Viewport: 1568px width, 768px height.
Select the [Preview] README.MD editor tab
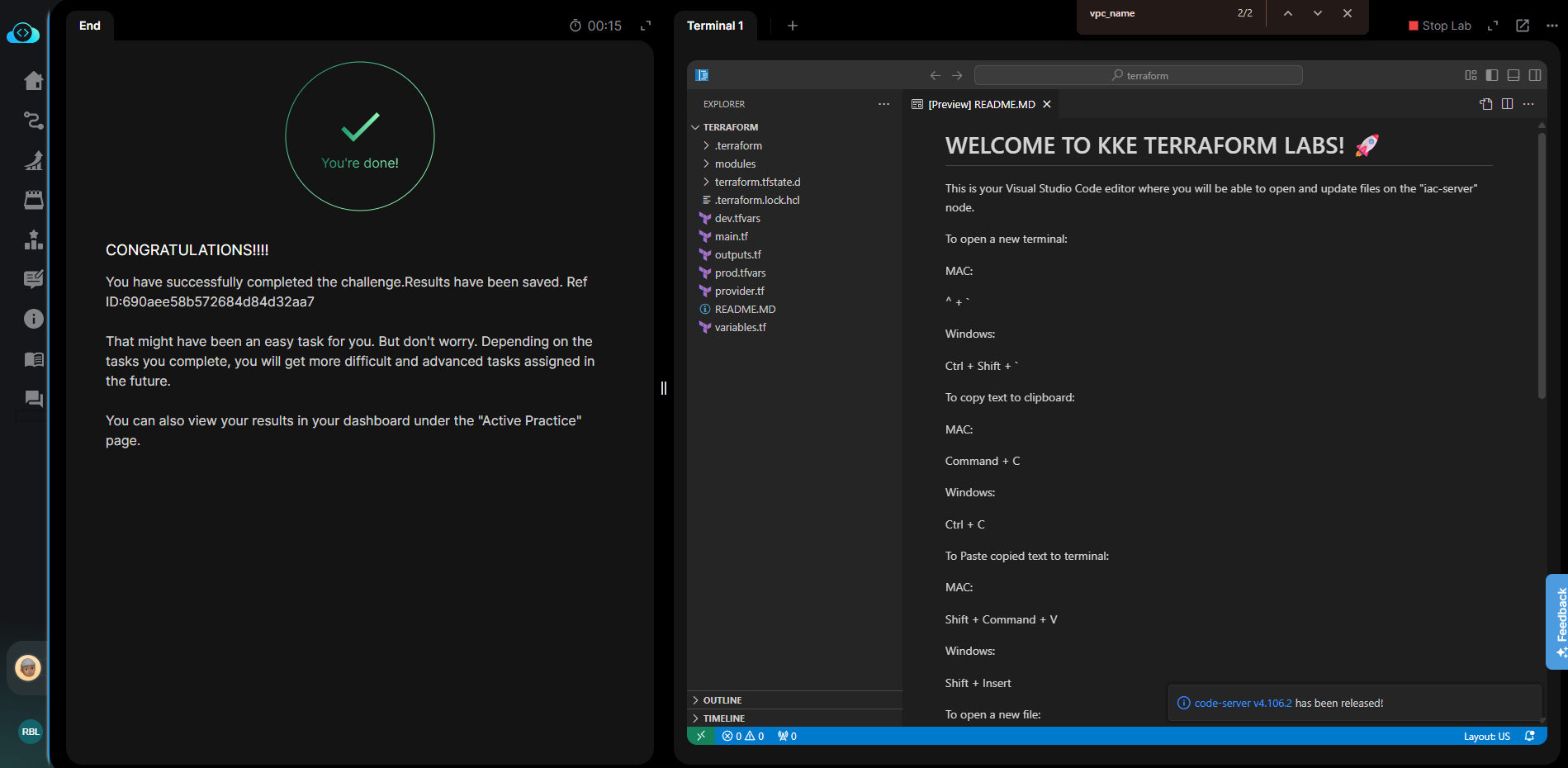(x=980, y=104)
